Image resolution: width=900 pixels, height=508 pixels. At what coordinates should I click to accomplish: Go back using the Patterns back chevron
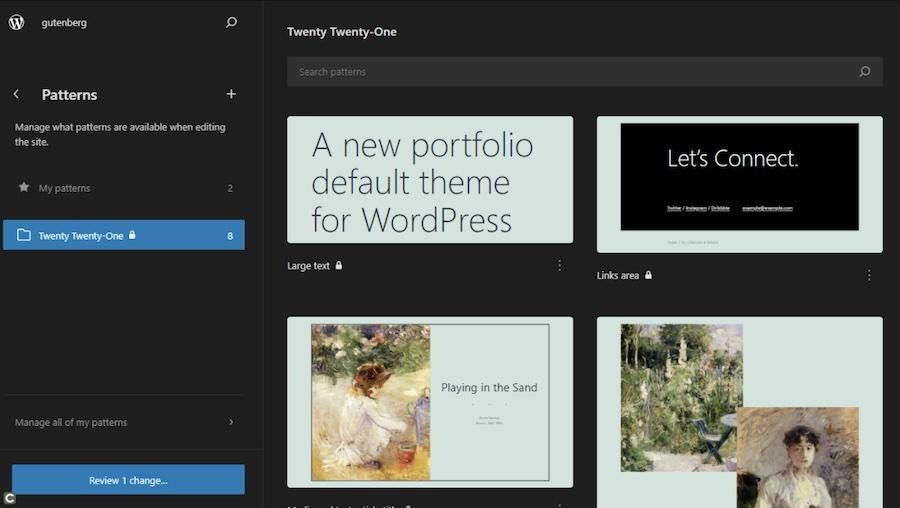coord(17,94)
